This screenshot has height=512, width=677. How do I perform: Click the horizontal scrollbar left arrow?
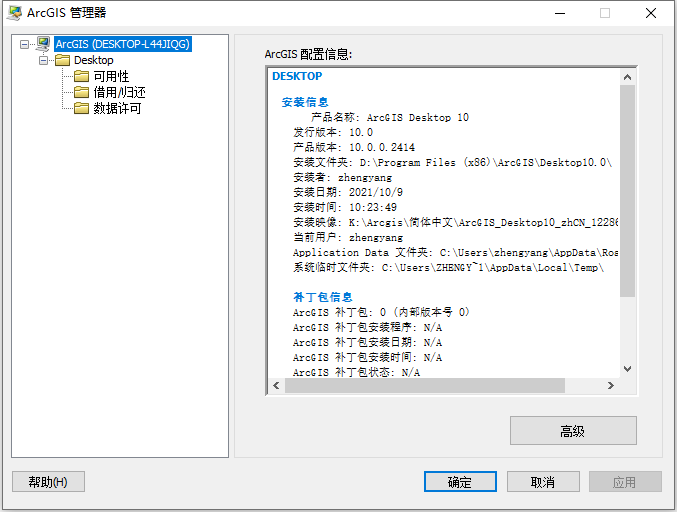point(276,386)
